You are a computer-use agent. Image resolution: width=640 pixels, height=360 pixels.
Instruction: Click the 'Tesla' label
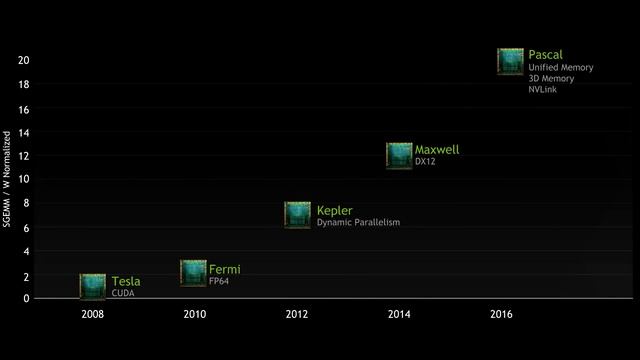126,281
